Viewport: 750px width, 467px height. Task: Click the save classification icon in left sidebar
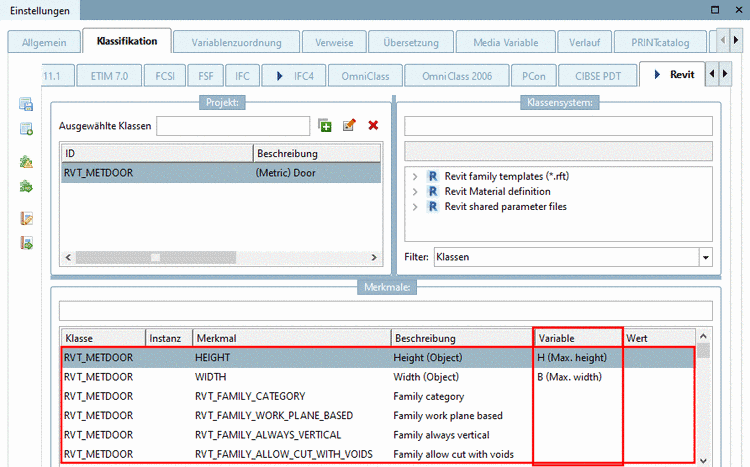tap(26, 104)
